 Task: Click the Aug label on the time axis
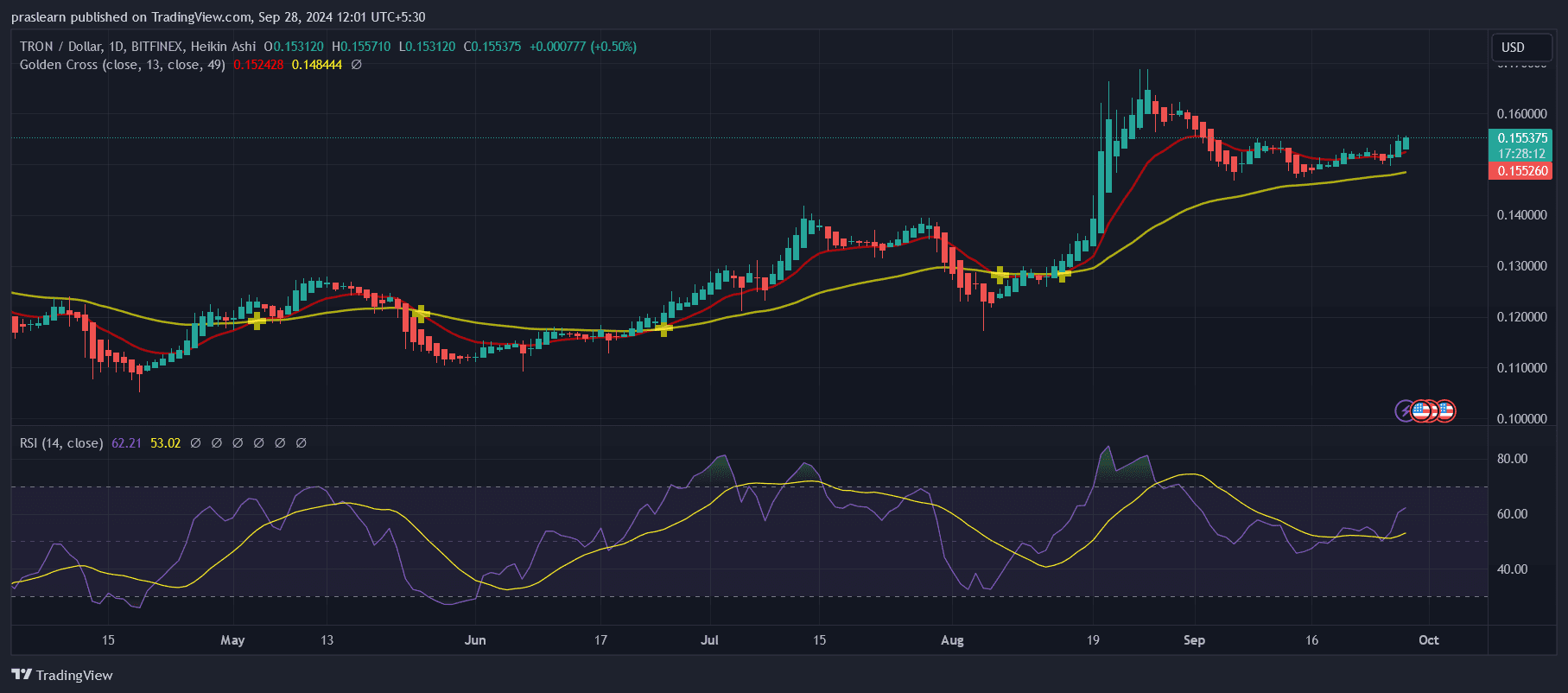click(x=952, y=640)
